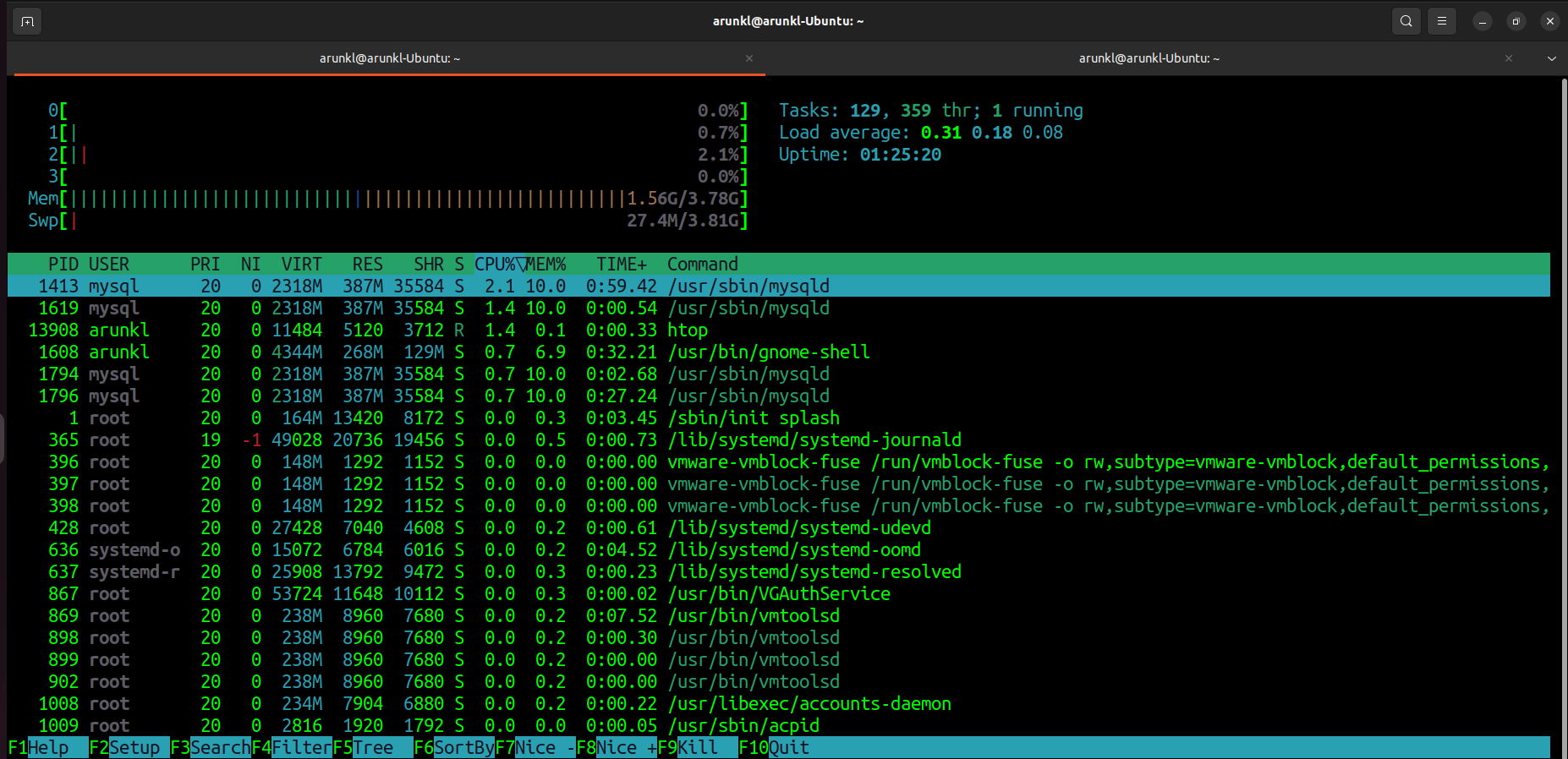
Task: Close the first terminal tab
Action: pos(749,58)
